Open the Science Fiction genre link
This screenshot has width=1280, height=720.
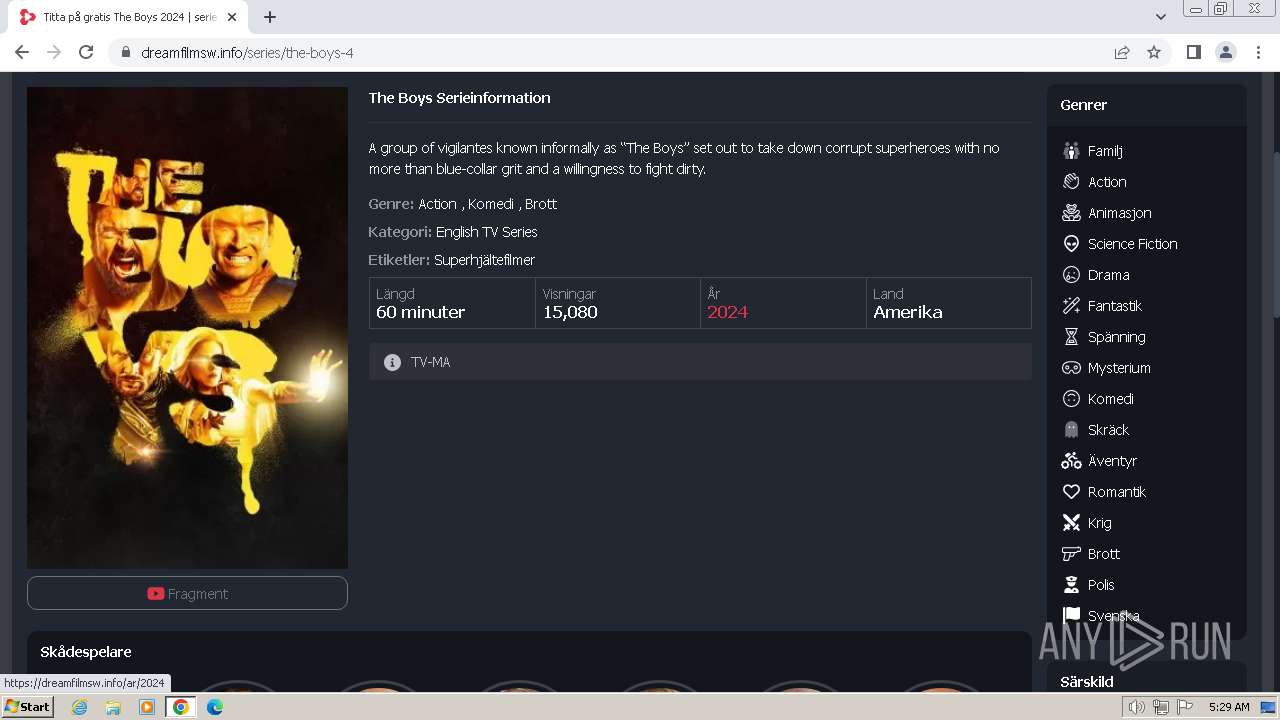tap(1133, 244)
